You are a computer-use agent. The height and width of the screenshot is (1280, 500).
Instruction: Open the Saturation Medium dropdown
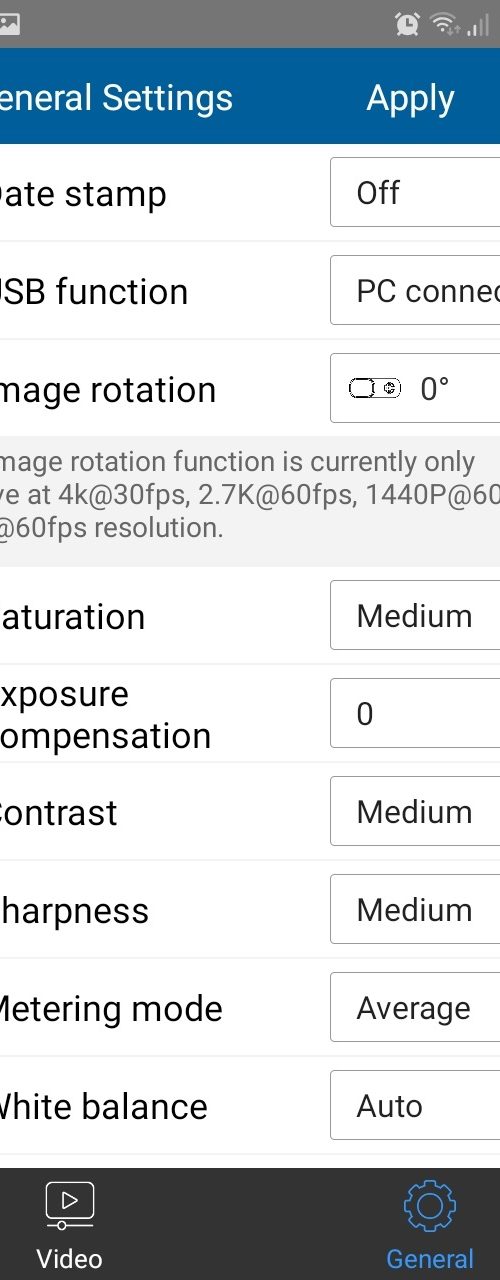click(x=415, y=615)
